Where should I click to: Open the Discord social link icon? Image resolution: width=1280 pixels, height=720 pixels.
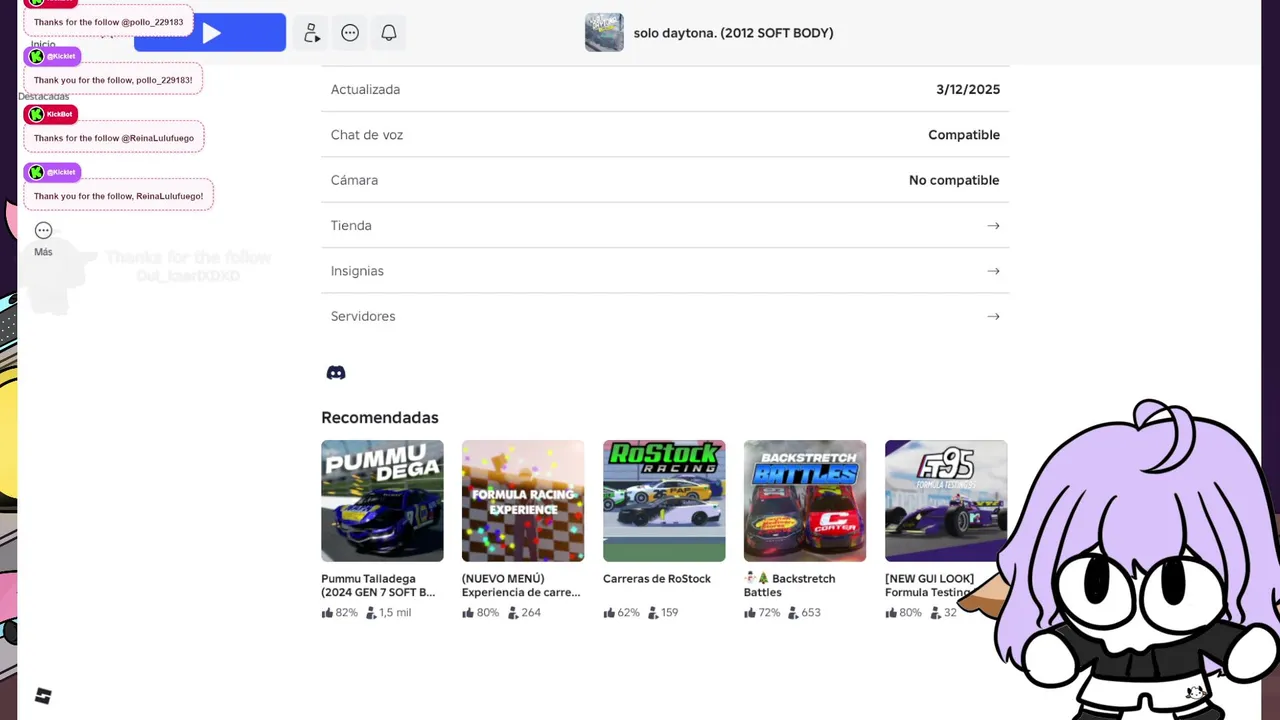[x=336, y=372]
